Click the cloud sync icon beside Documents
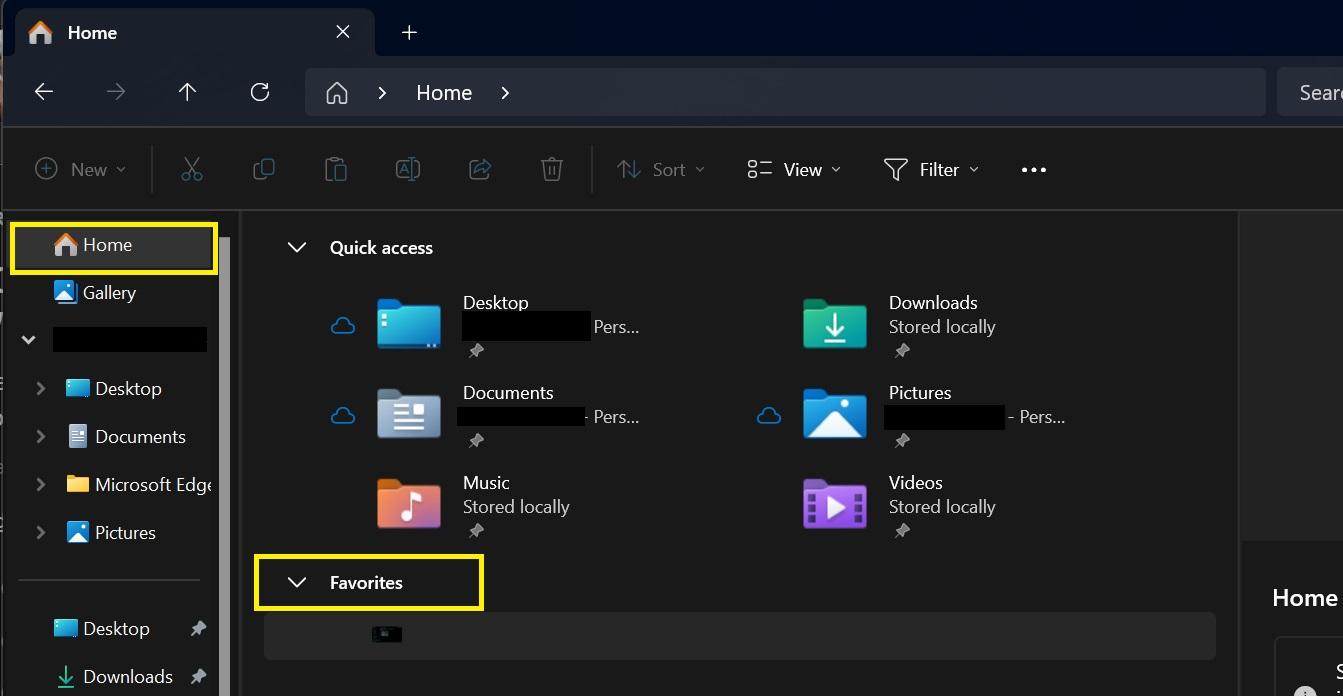 pyautogui.click(x=343, y=414)
